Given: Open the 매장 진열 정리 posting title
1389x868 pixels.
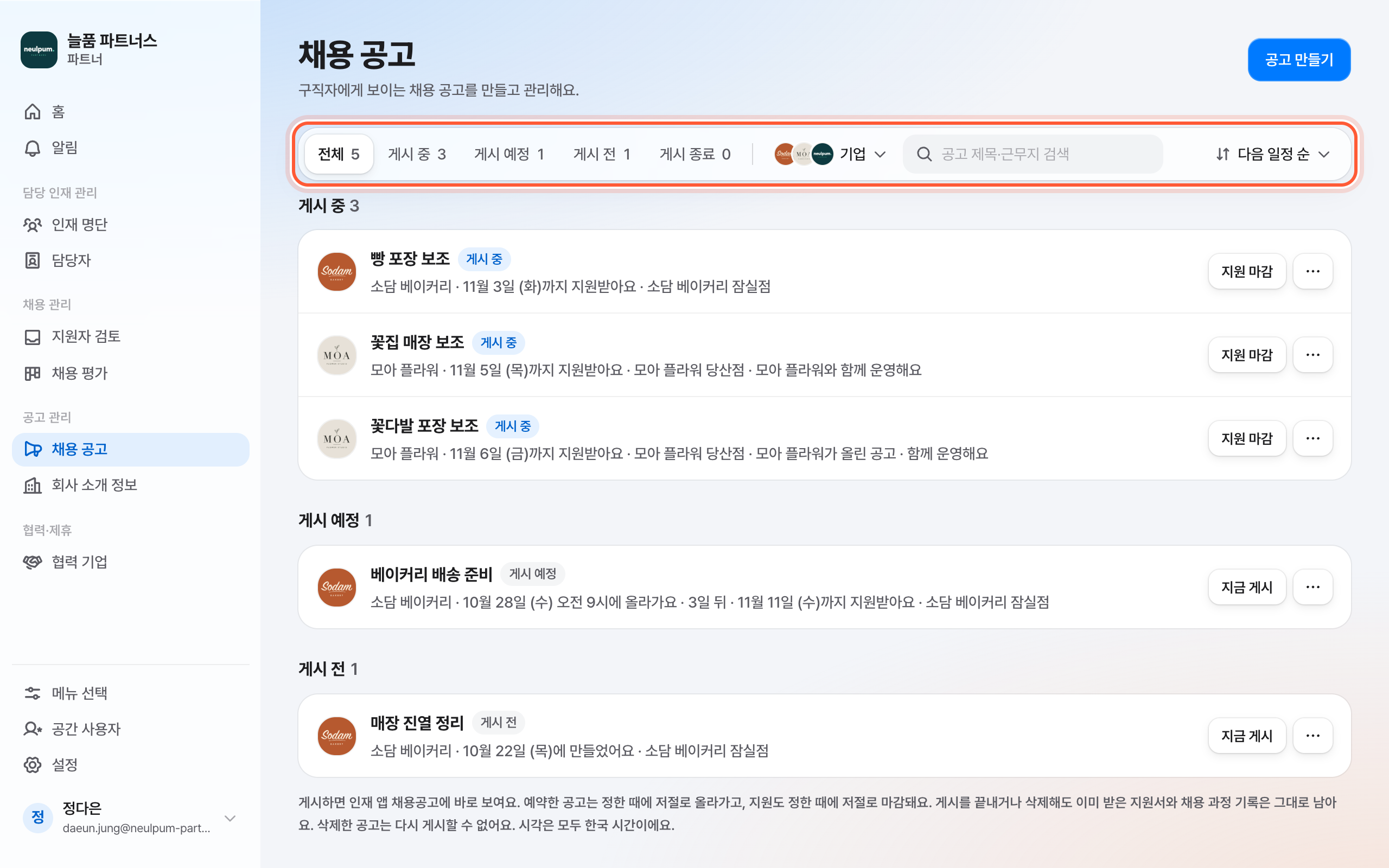Looking at the screenshot, I should (417, 723).
